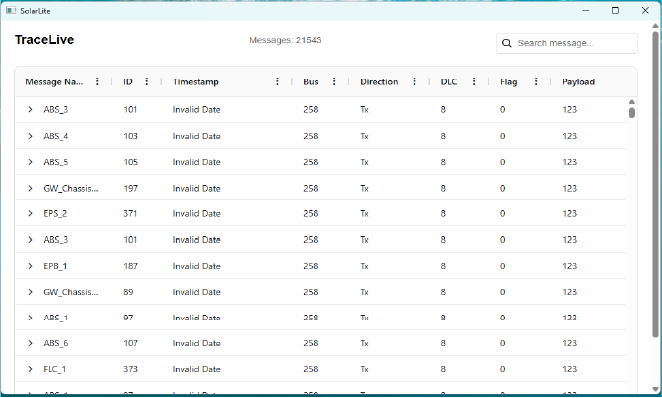Click the TraceLive heading
Screen dimensions: 662x398
[x=44, y=39]
